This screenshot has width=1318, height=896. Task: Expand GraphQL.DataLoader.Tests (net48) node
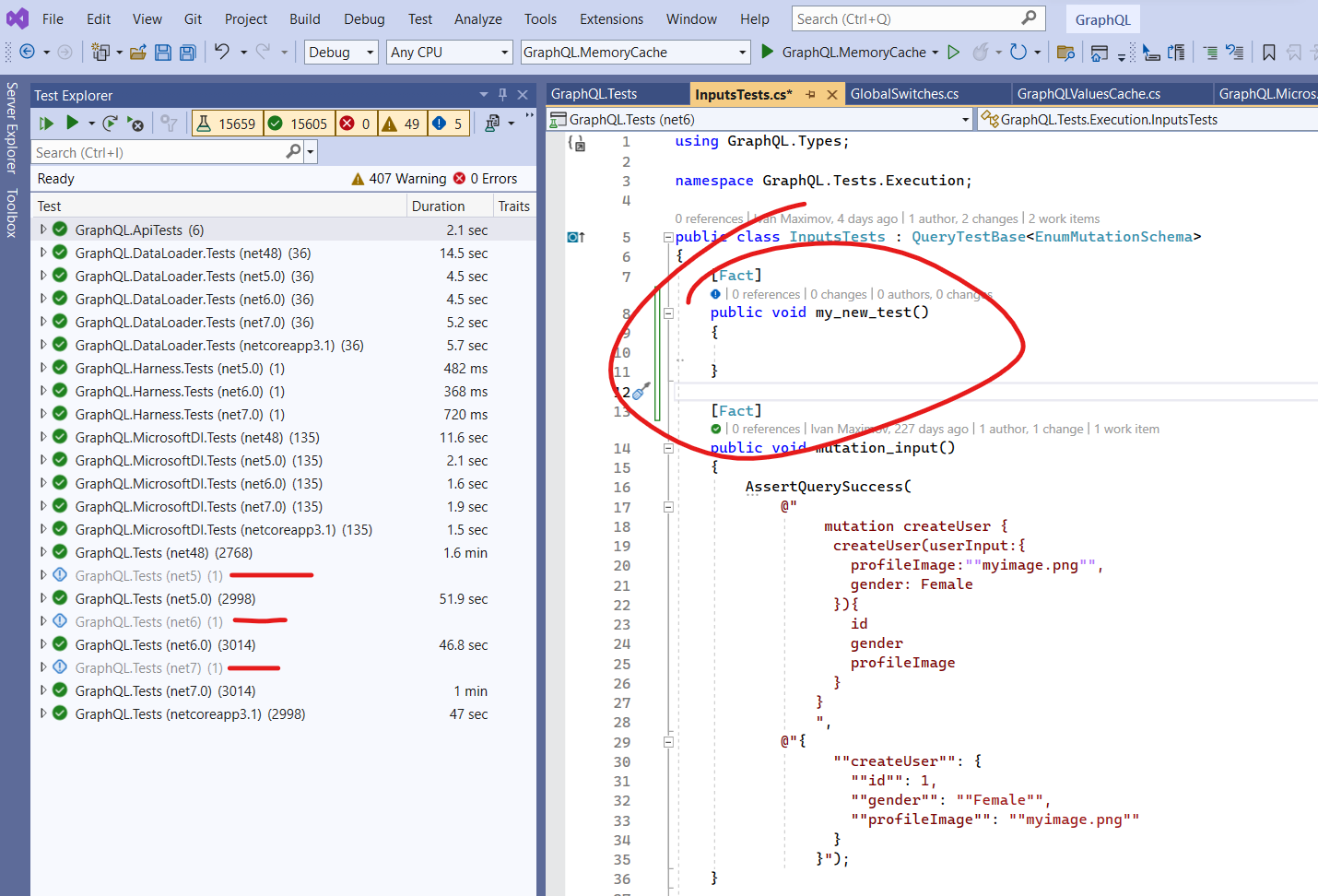point(42,252)
